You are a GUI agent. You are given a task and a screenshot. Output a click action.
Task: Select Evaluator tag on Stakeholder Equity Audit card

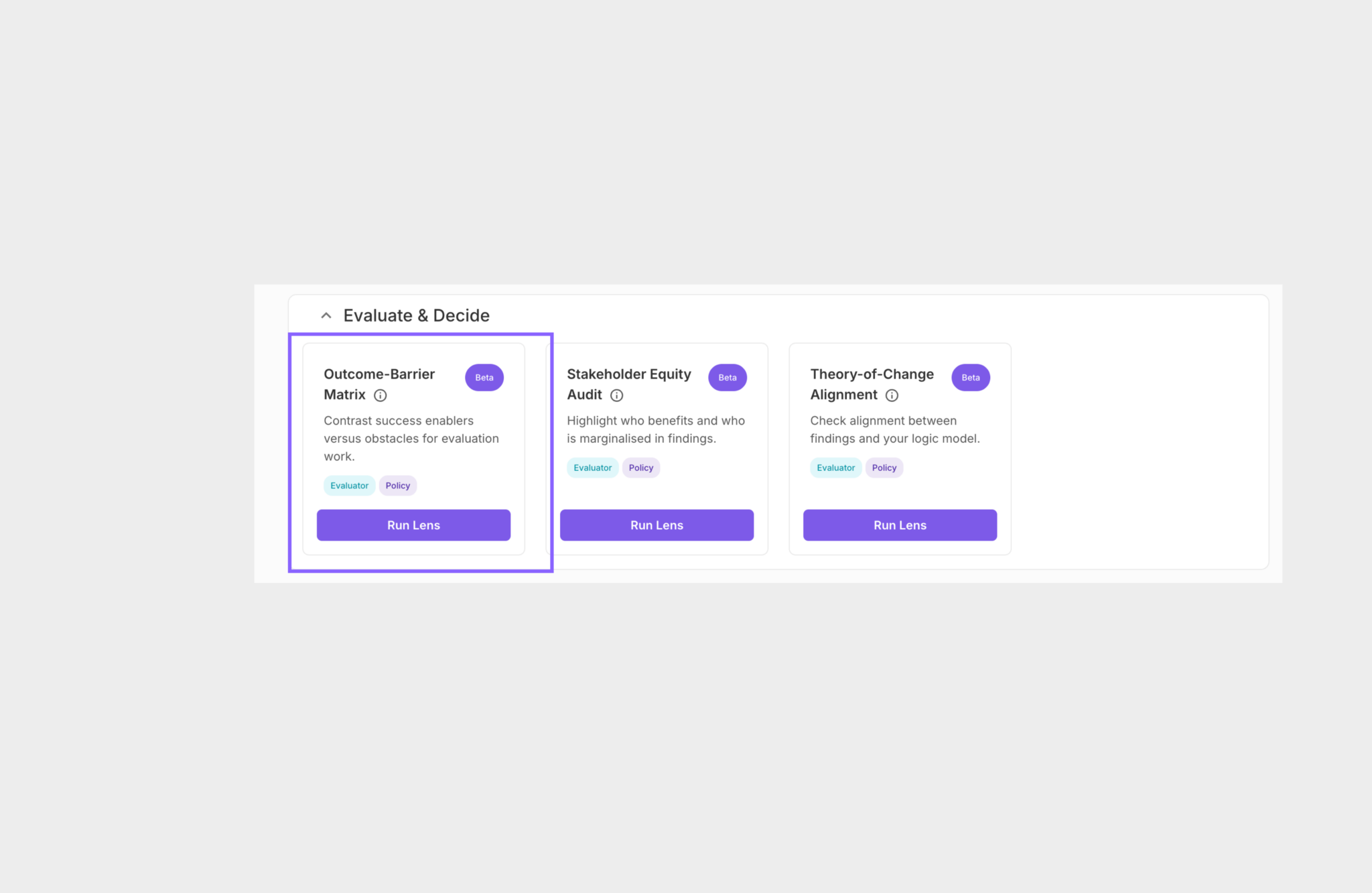[x=592, y=468]
